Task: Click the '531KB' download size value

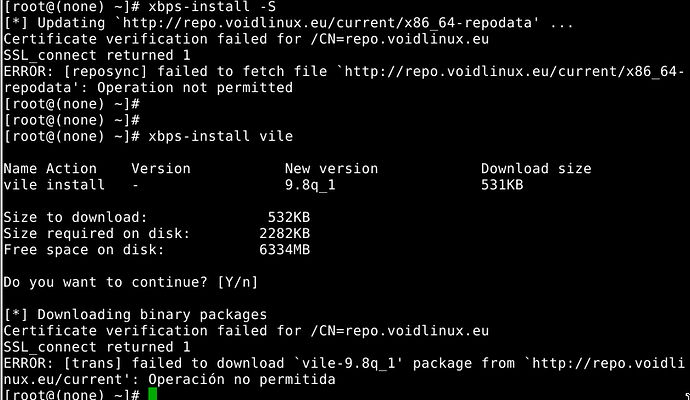Action: (x=502, y=185)
